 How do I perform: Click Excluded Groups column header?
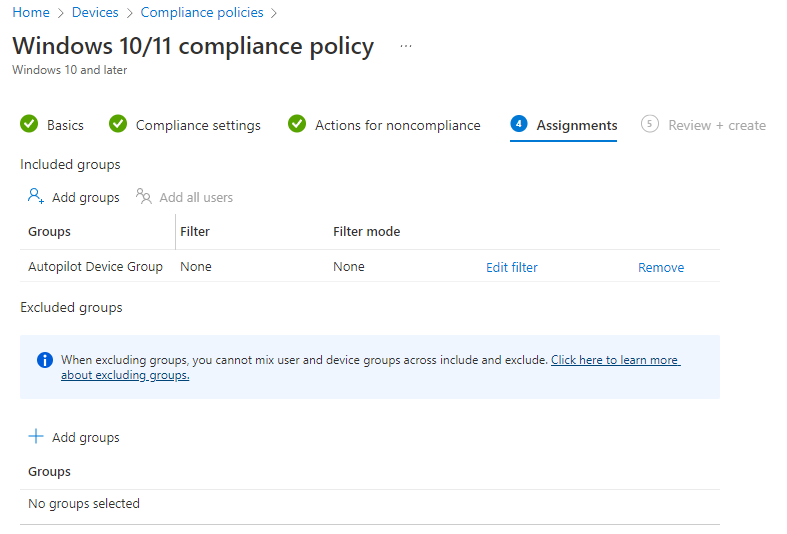coord(49,471)
